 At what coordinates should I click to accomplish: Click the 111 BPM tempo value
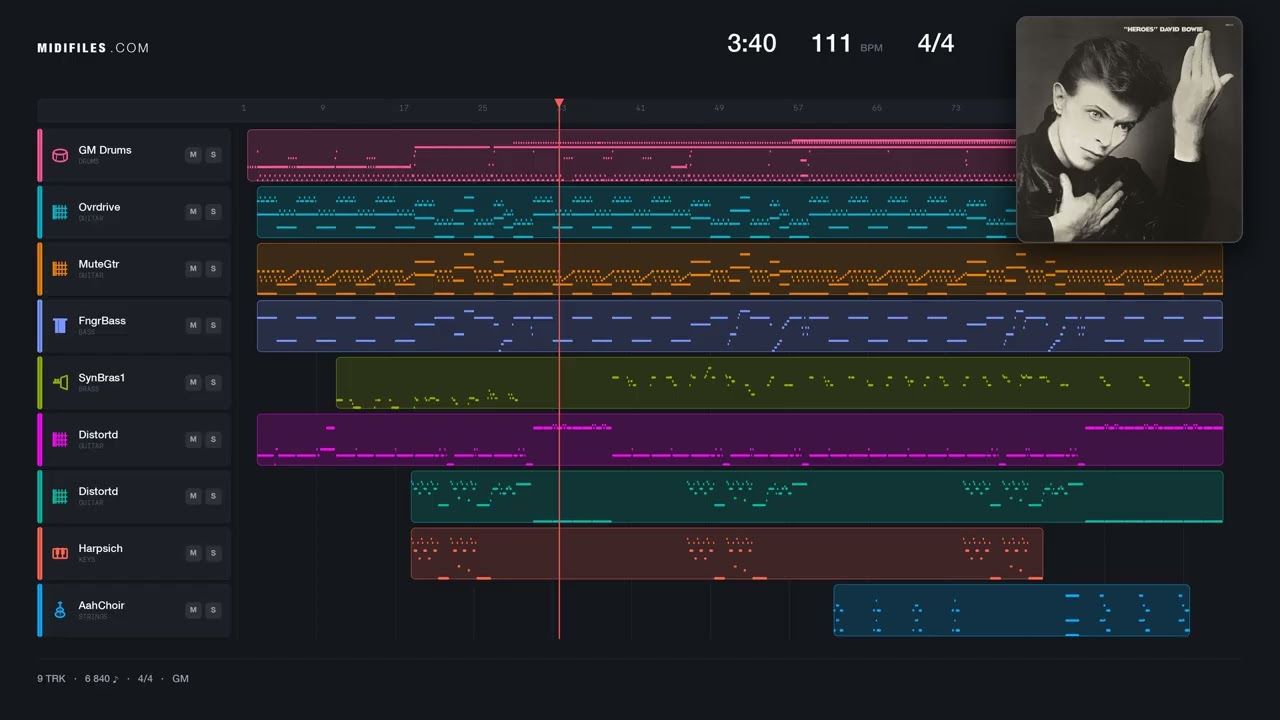tap(831, 43)
